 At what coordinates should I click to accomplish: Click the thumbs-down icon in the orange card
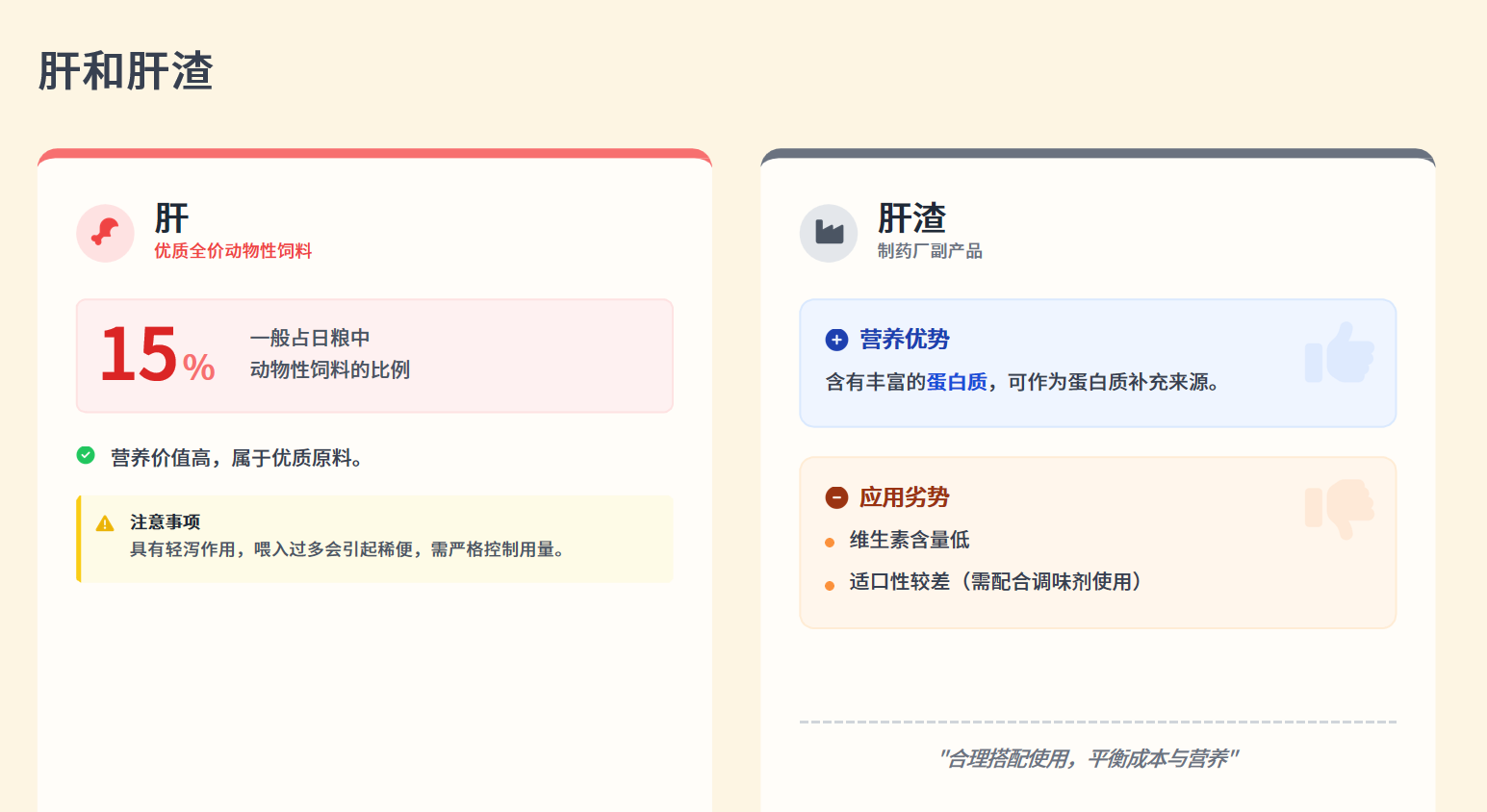click(1340, 508)
